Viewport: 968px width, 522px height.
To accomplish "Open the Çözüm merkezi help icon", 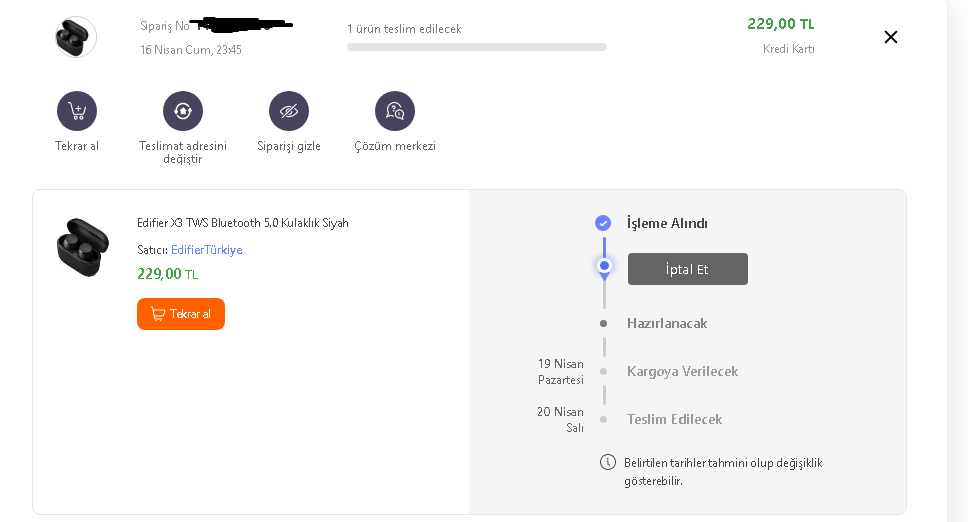I will [395, 111].
